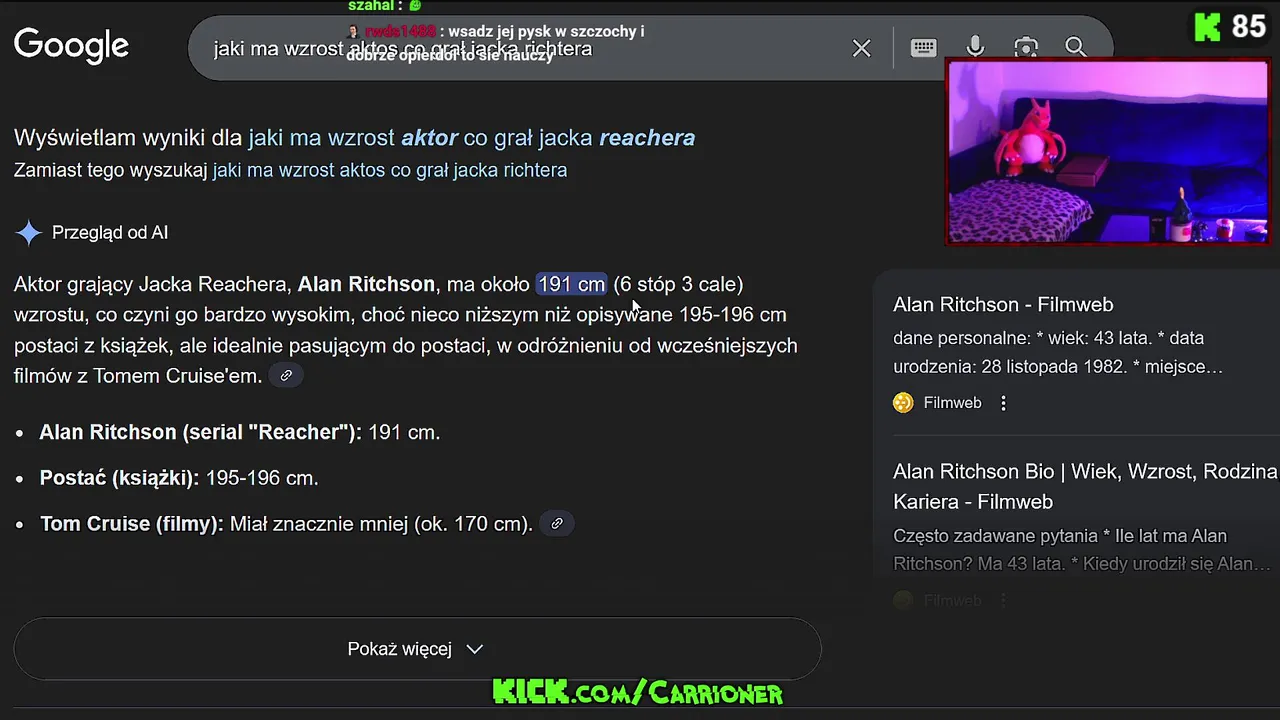
Task: Click the Google logo
Action: 71,46
